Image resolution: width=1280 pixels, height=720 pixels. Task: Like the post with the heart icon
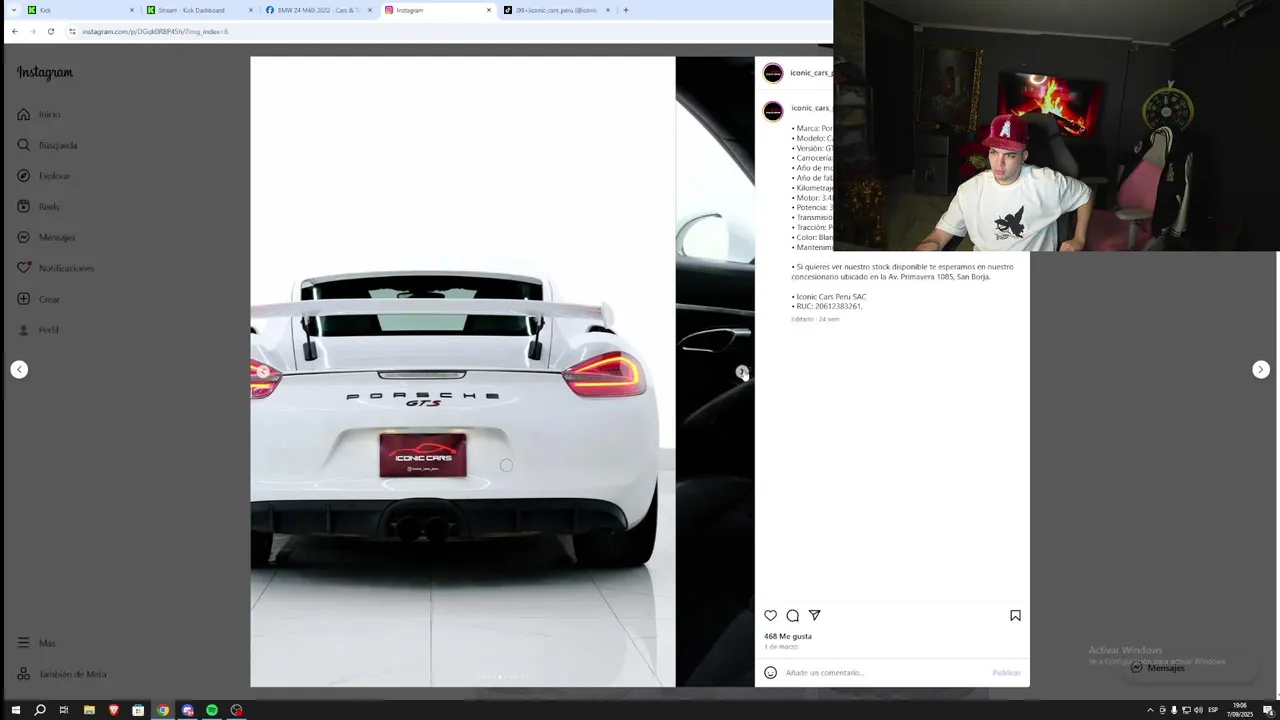tap(770, 616)
